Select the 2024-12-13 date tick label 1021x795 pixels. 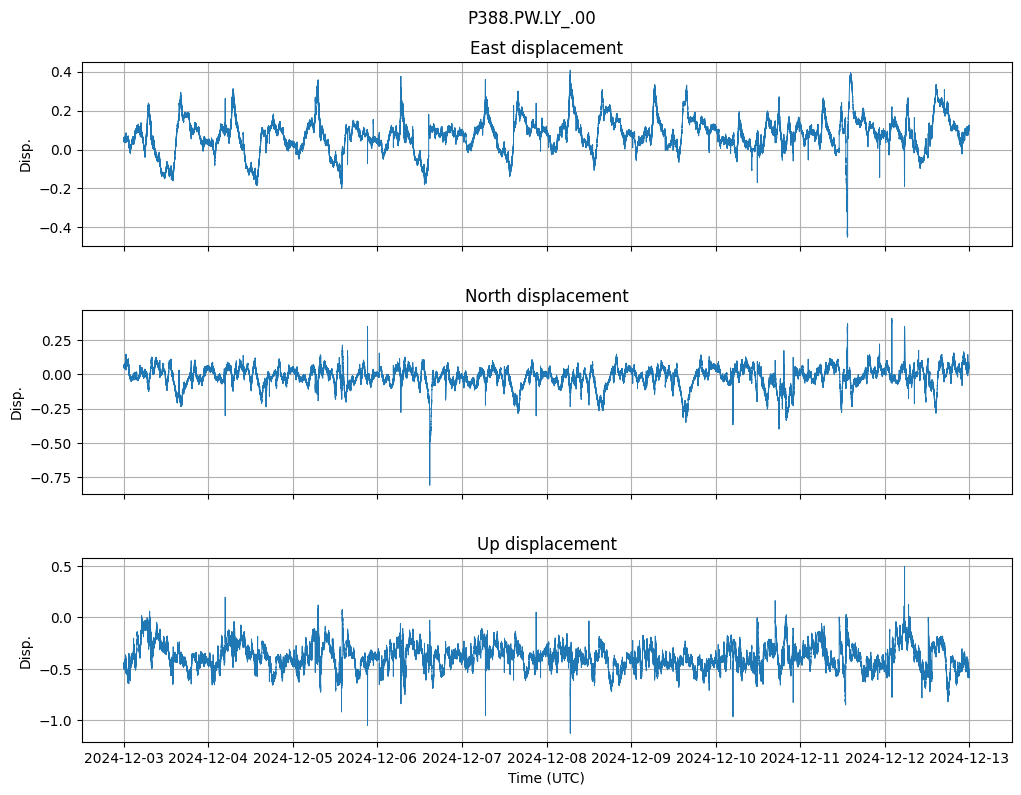[969, 758]
